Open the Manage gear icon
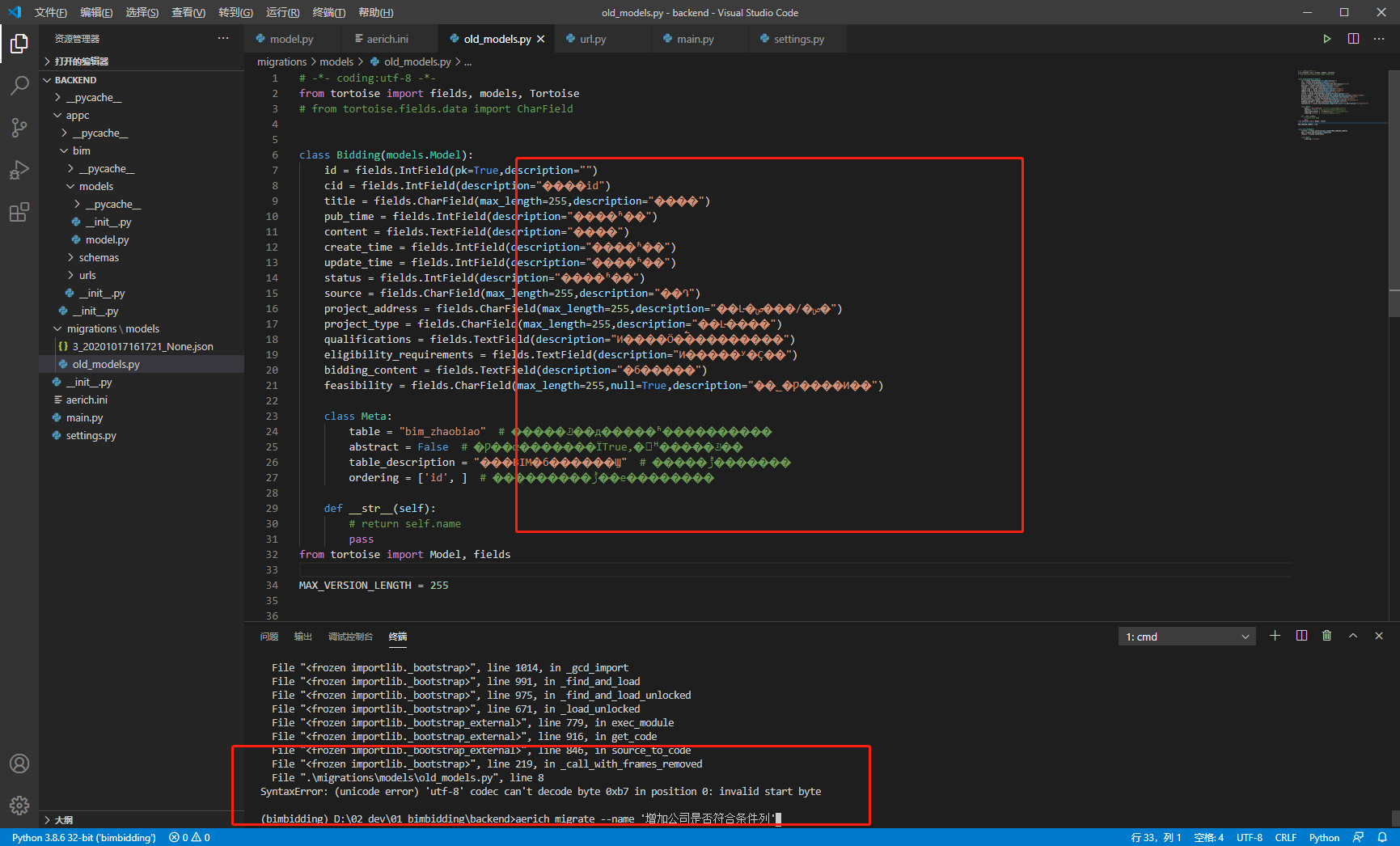This screenshot has width=1400, height=846. 19,806
